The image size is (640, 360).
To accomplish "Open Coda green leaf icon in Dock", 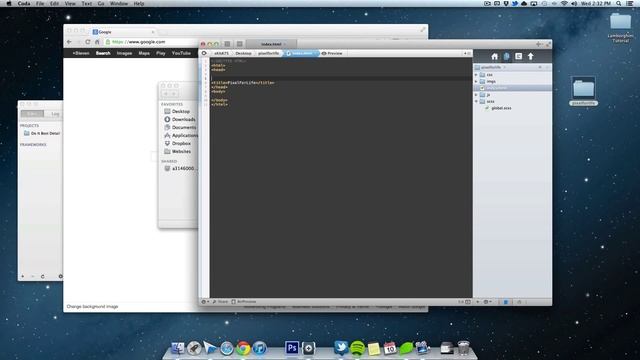I will (406, 348).
